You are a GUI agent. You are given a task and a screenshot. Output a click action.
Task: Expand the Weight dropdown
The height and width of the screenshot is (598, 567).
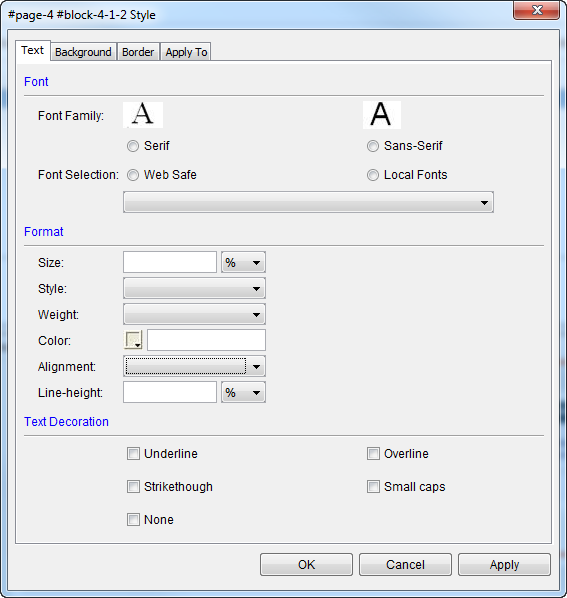pos(194,314)
